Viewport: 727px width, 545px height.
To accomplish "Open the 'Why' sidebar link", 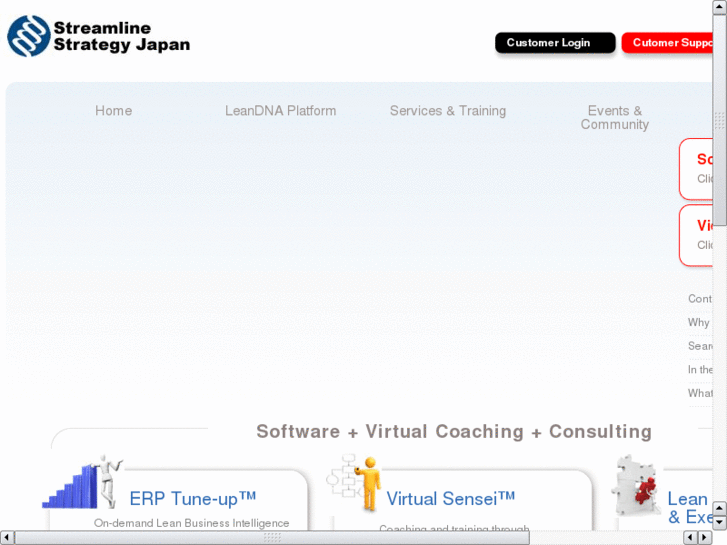I will [699, 322].
